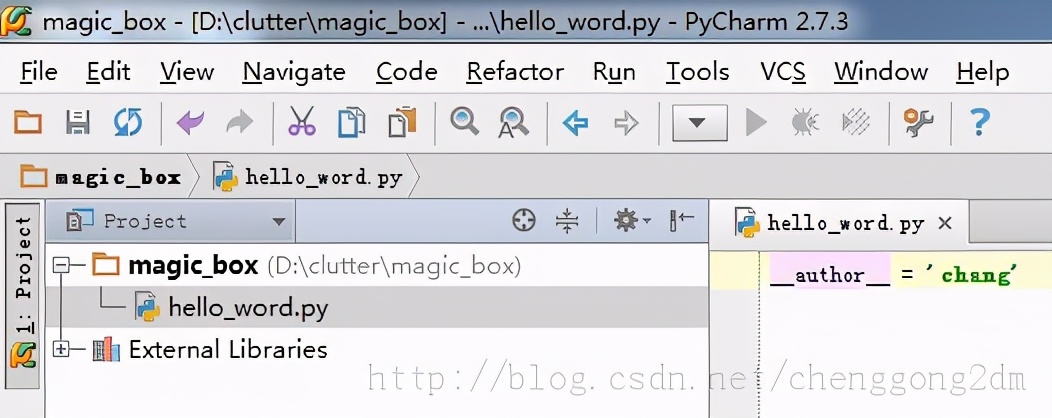Click the Collapse All icon in Project panel
1052x418 pixels.
(x=567, y=220)
